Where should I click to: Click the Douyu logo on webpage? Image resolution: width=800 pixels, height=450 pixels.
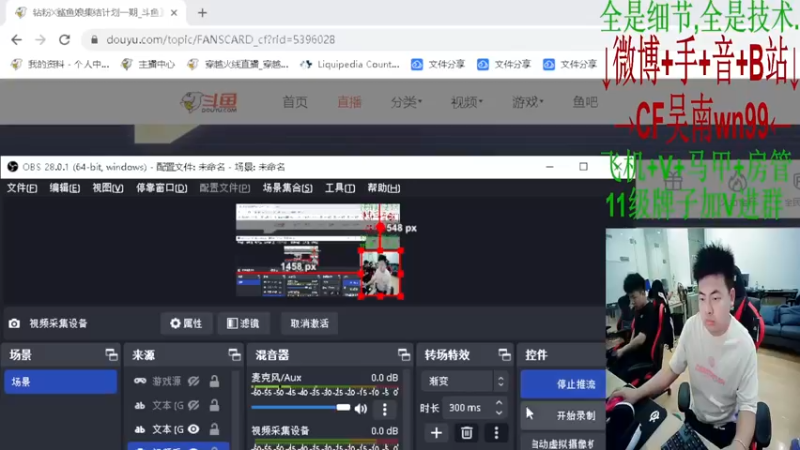click(x=209, y=102)
